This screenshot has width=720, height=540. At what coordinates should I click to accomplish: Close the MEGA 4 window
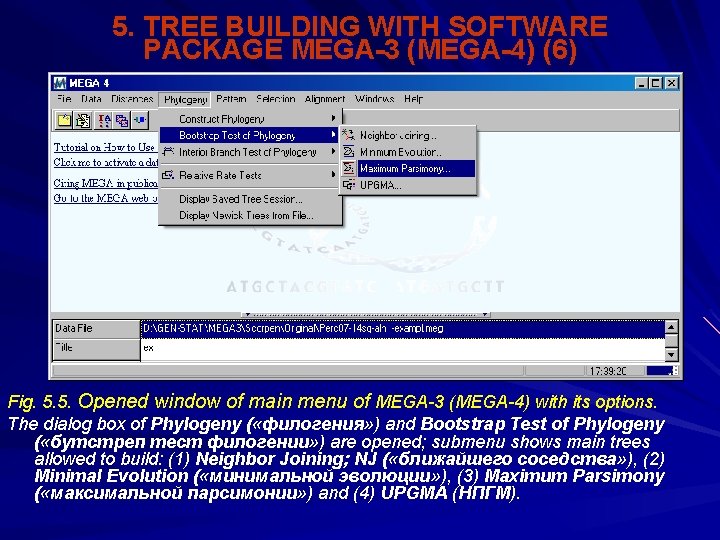click(672, 83)
